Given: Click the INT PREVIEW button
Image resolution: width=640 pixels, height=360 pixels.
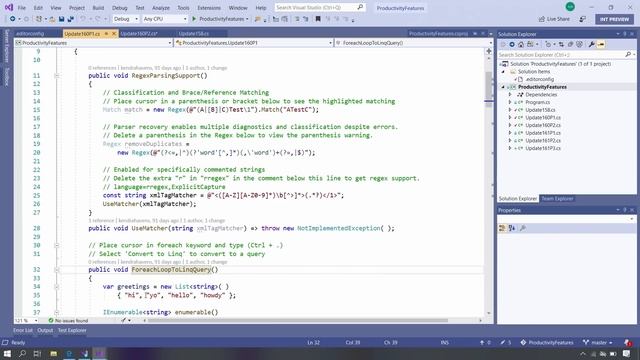Looking at the screenshot, I should coord(614,19).
